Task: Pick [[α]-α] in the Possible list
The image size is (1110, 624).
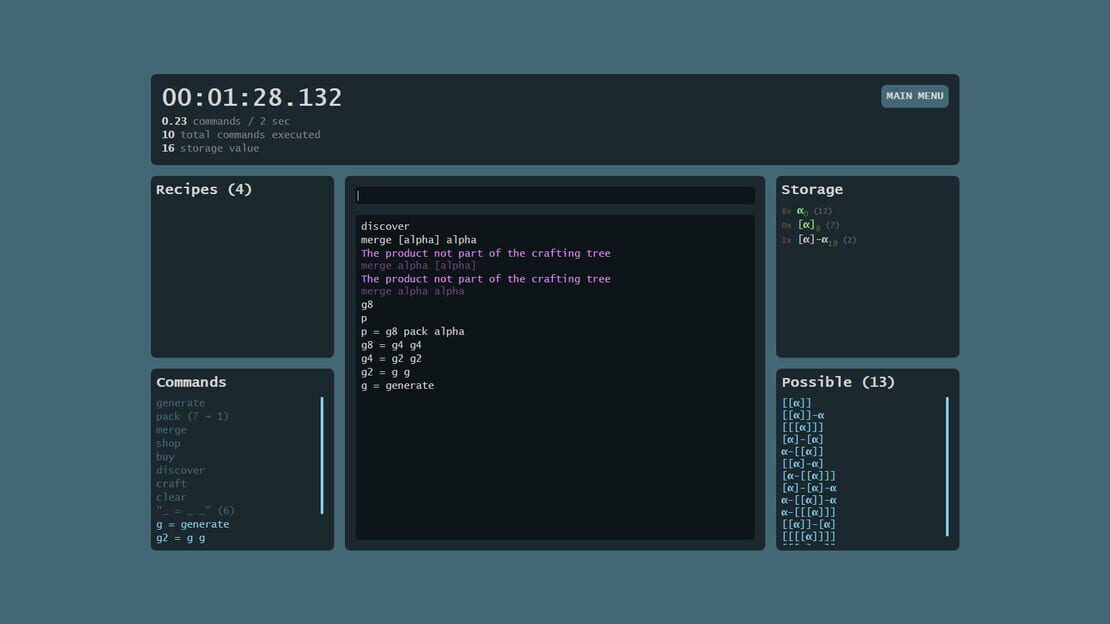Action: pyautogui.click(x=803, y=464)
